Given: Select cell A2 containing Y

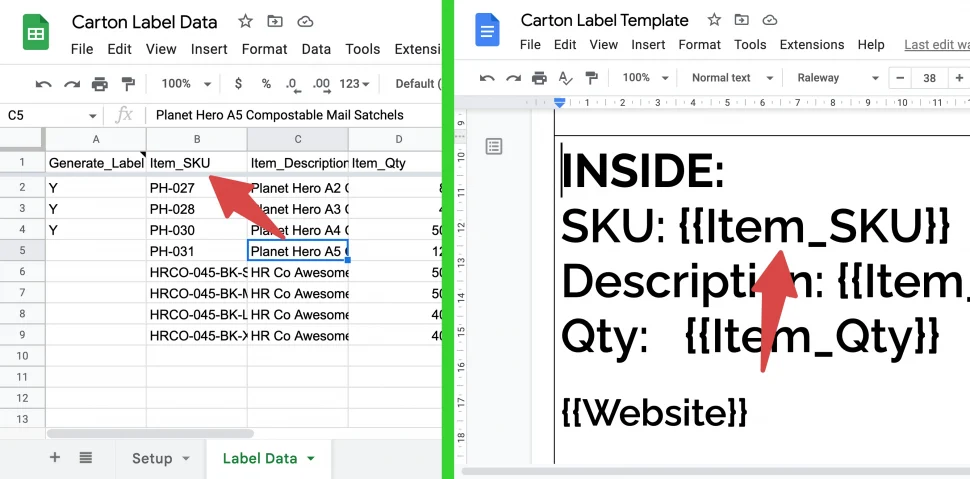Looking at the screenshot, I should (x=96, y=187).
